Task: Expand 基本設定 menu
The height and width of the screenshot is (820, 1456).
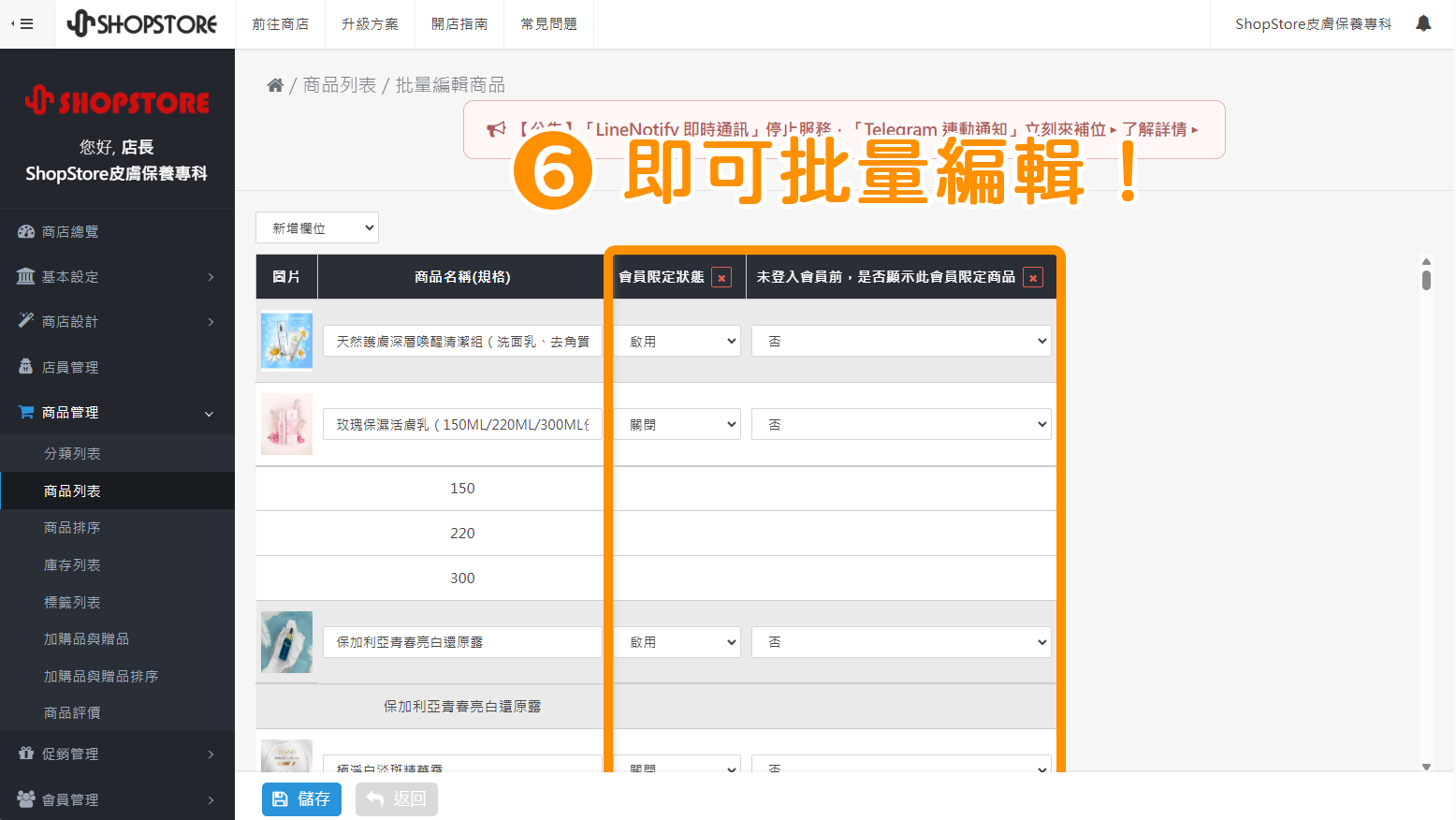Action: pyautogui.click(x=117, y=276)
